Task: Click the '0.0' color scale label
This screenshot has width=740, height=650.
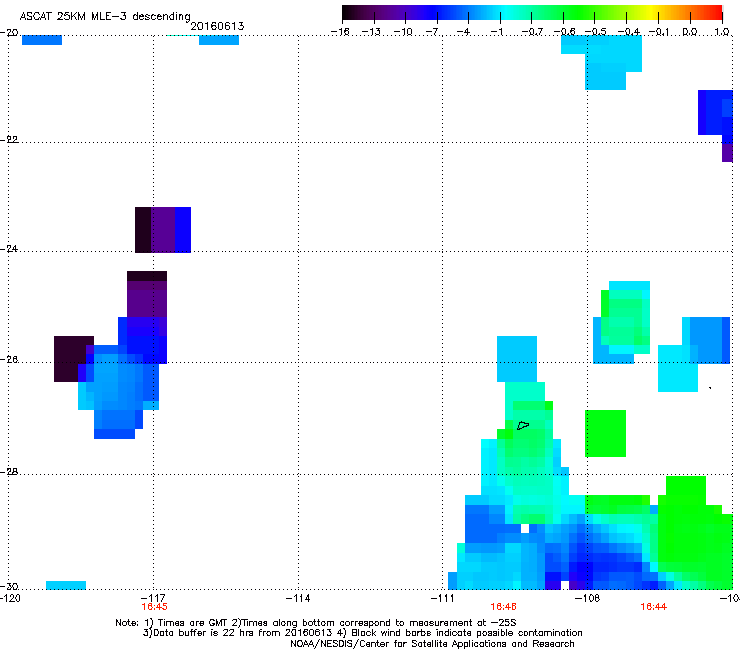Action: point(690,32)
